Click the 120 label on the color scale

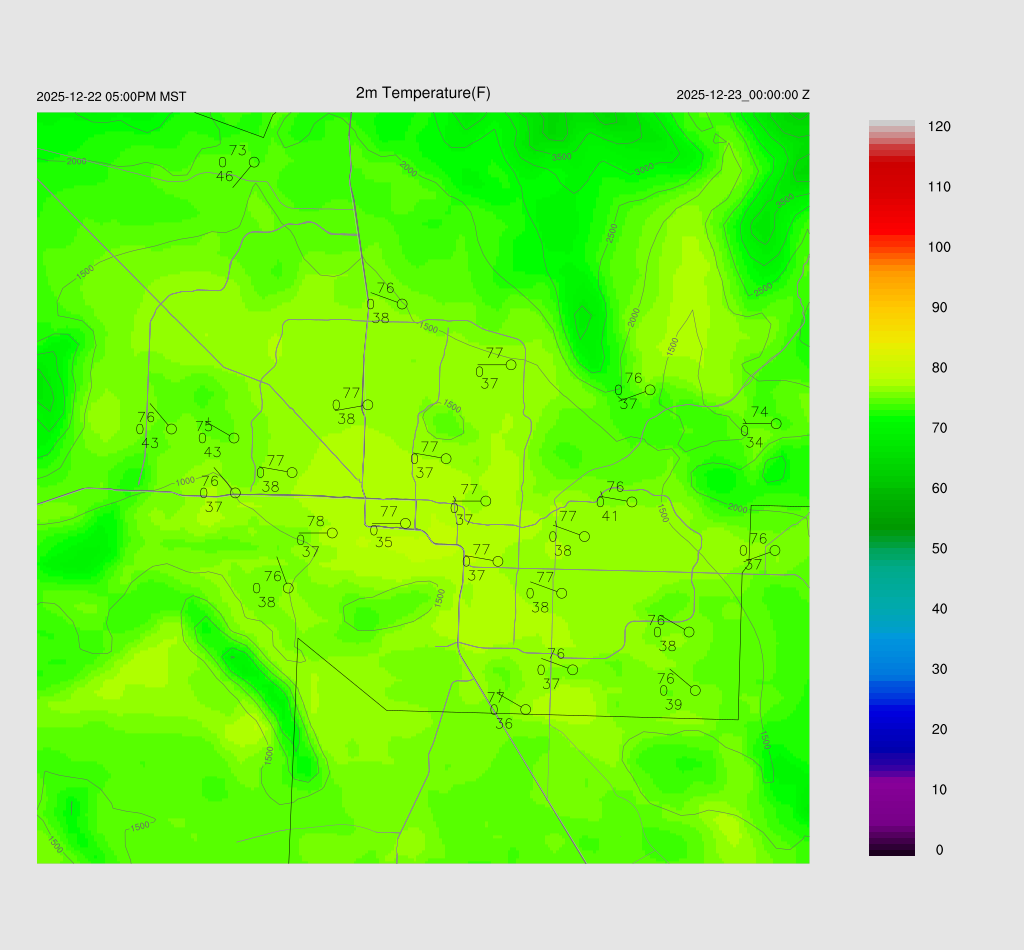[x=939, y=127]
